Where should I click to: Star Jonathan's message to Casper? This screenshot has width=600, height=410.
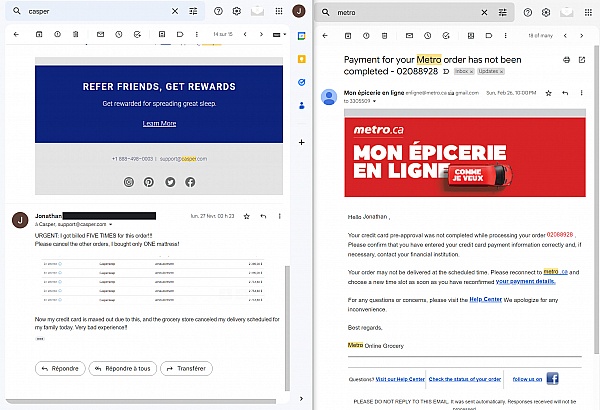pos(246,215)
